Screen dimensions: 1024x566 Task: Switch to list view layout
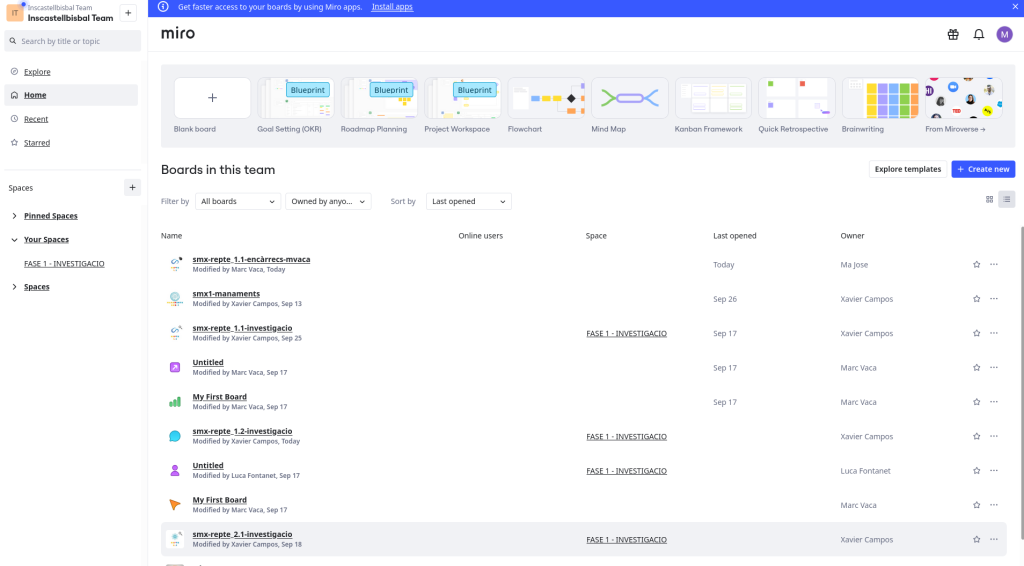coord(1007,199)
